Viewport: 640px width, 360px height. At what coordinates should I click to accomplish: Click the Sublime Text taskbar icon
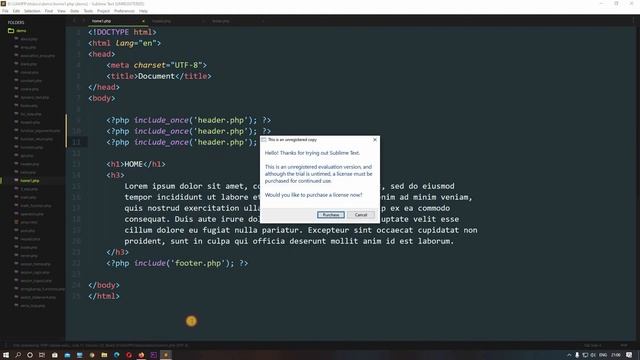point(166,355)
